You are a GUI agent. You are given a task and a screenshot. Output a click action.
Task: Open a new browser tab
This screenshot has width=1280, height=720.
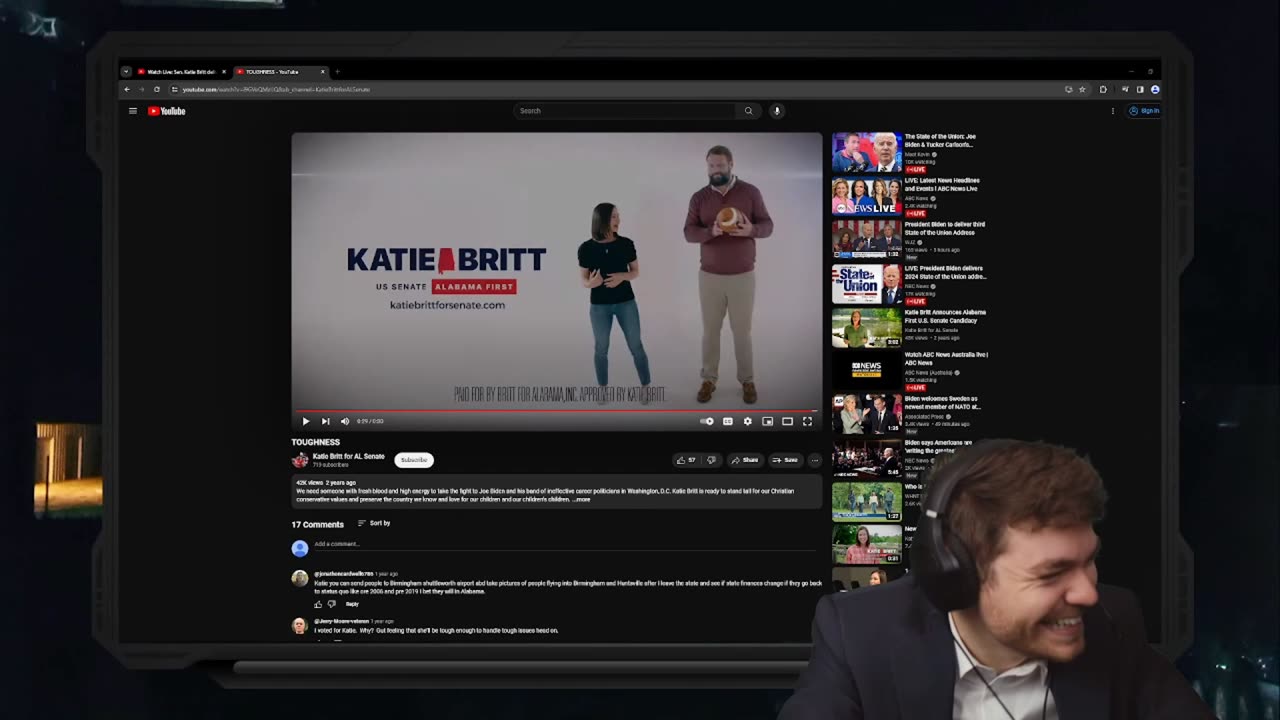(337, 72)
